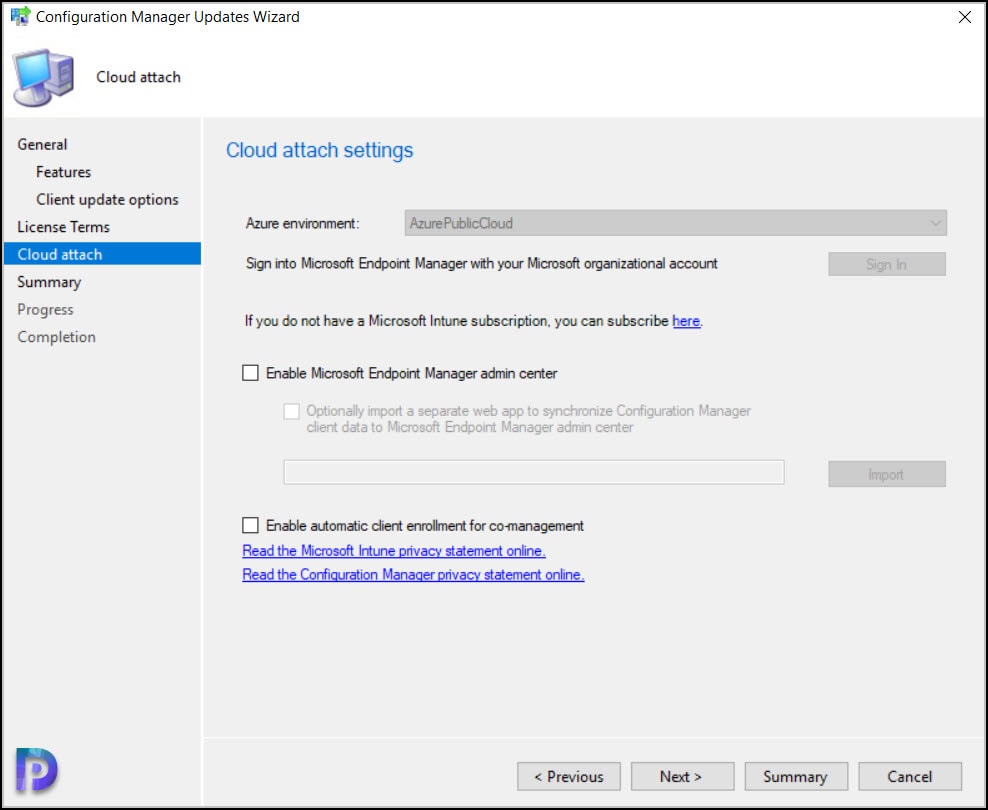Click the Sign In button
Screen dimensions: 988x810
(887, 265)
